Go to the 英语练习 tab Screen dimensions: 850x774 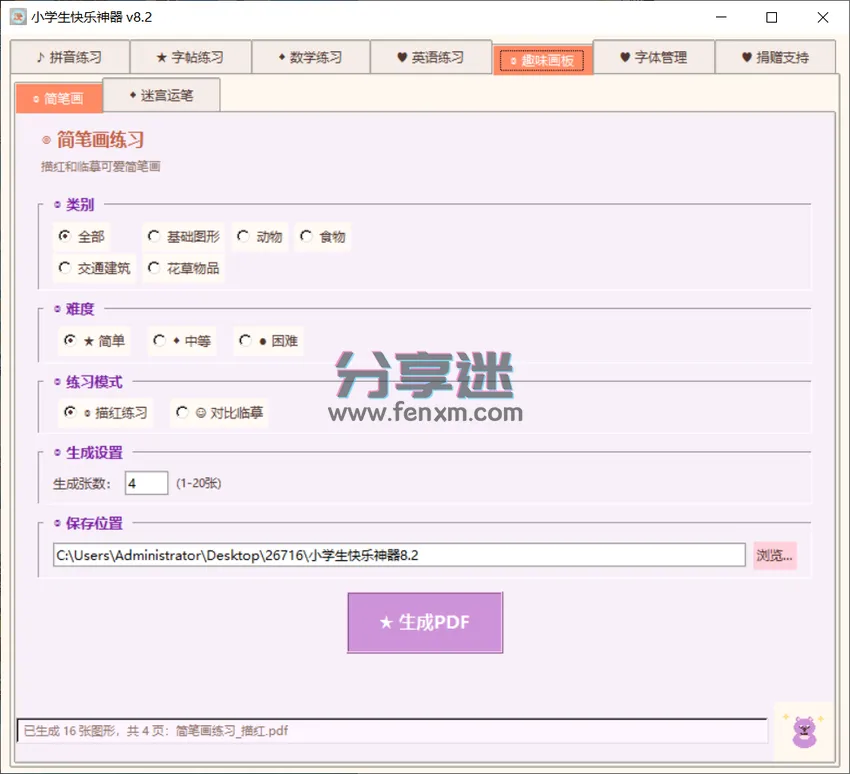[431, 57]
